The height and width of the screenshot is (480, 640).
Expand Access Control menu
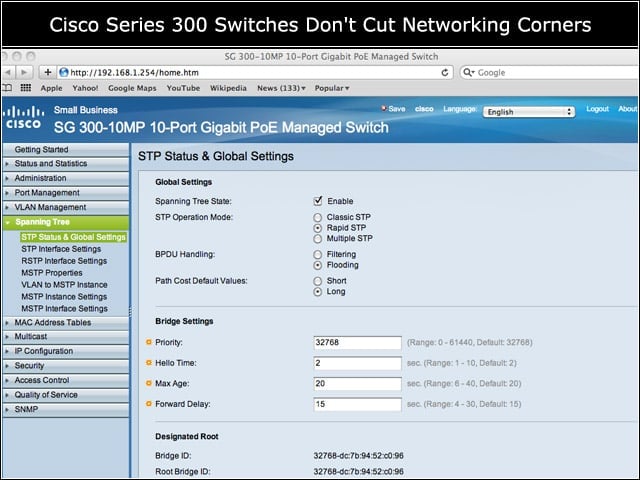[x=66, y=380]
